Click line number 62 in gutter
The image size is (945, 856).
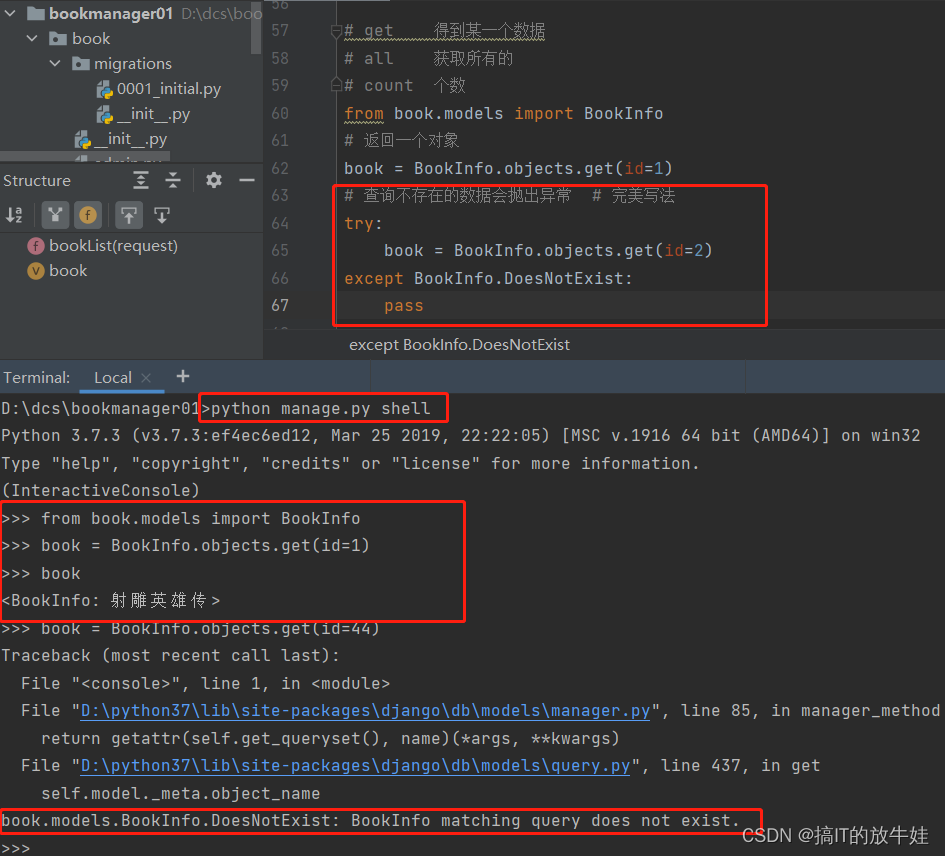(x=280, y=168)
